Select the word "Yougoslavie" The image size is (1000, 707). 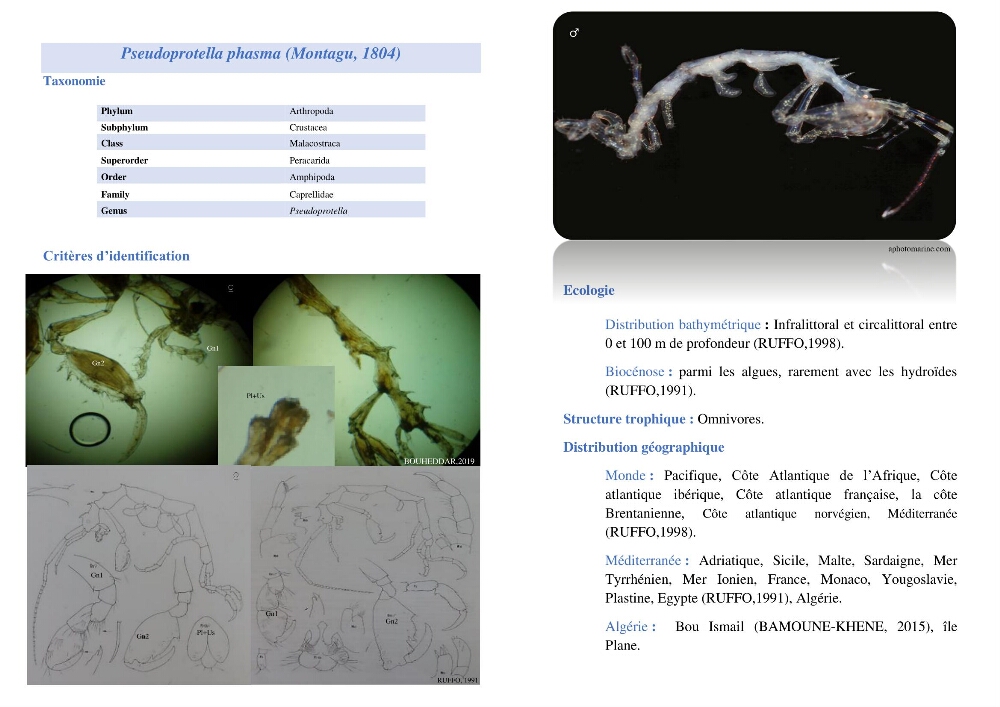tap(918, 579)
